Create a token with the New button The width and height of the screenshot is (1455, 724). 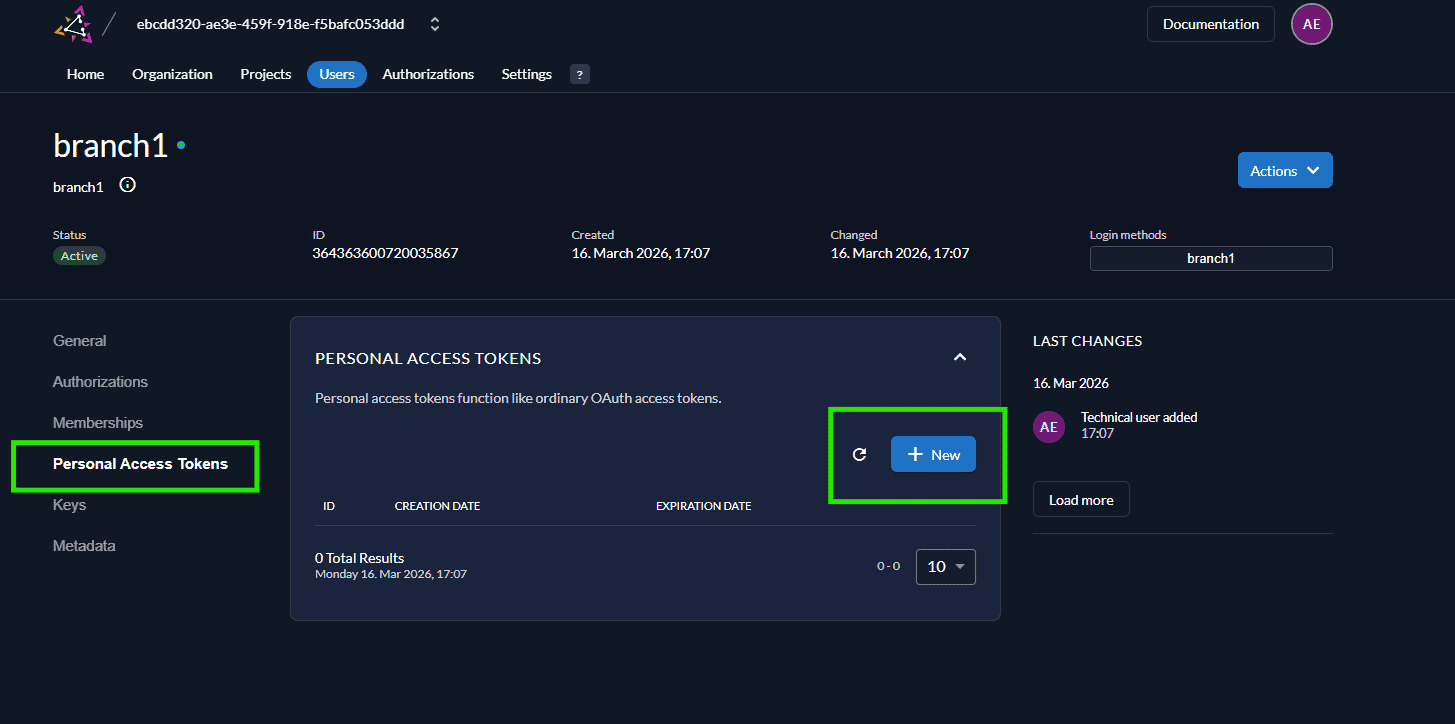[932, 454]
